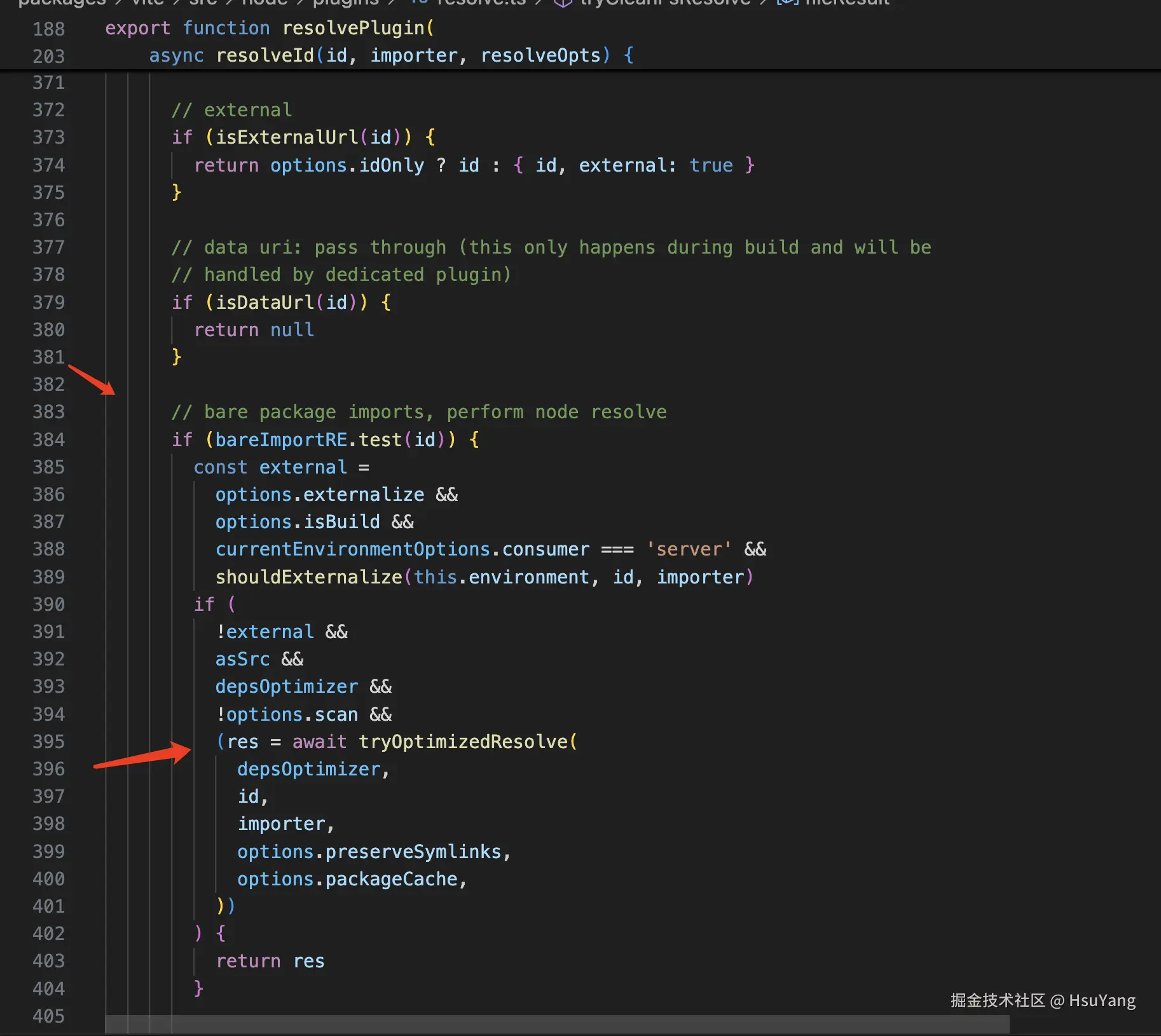The image size is (1161, 1036).
Task: Click the currentEnvironmentOptions identifier
Action: click(353, 549)
